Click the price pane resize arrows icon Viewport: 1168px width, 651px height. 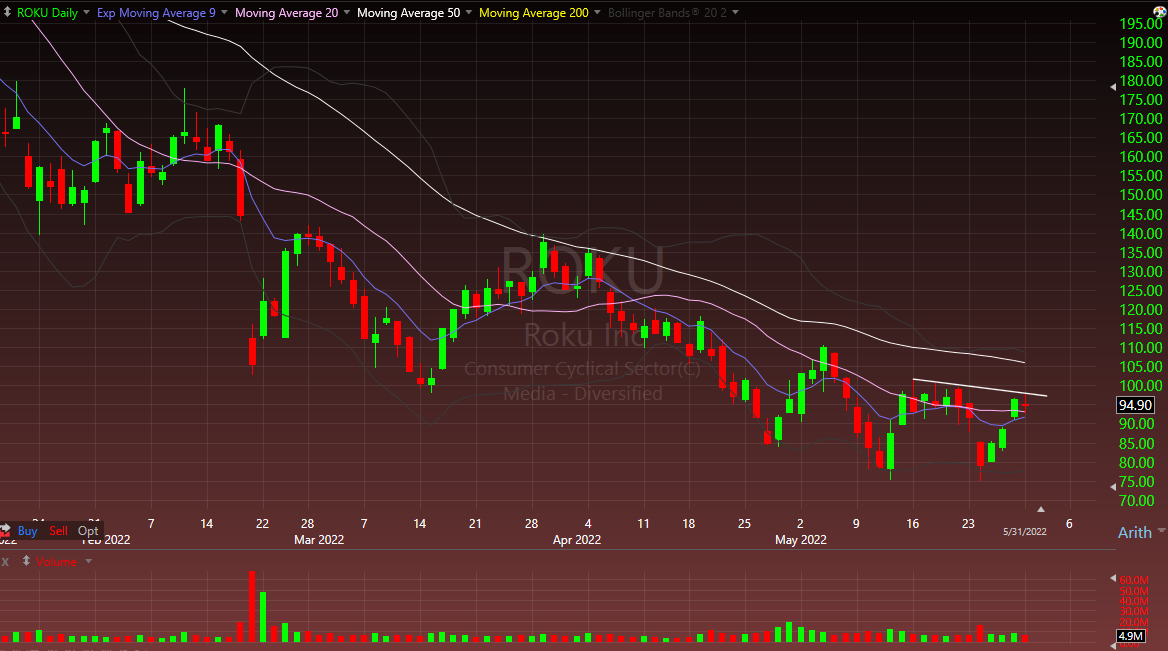coord(7,12)
